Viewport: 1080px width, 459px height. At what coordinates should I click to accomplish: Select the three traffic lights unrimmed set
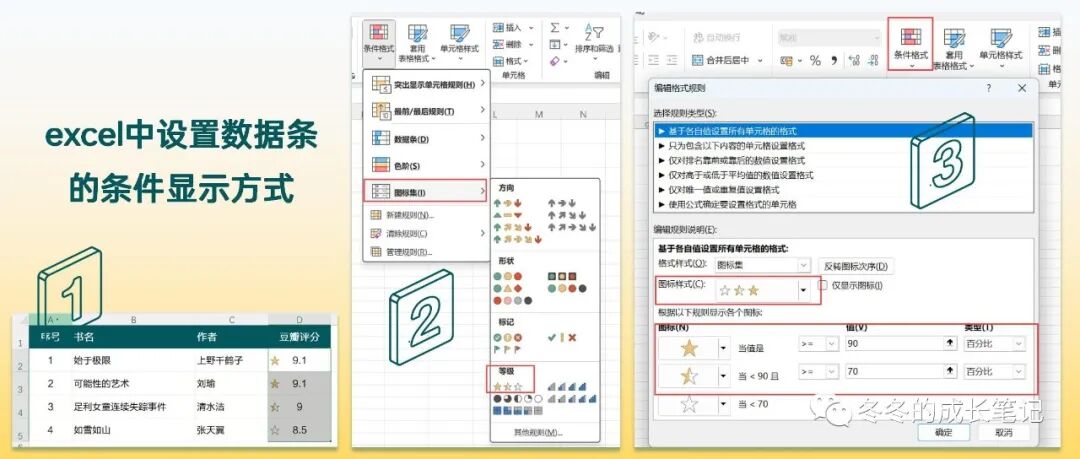507,276
